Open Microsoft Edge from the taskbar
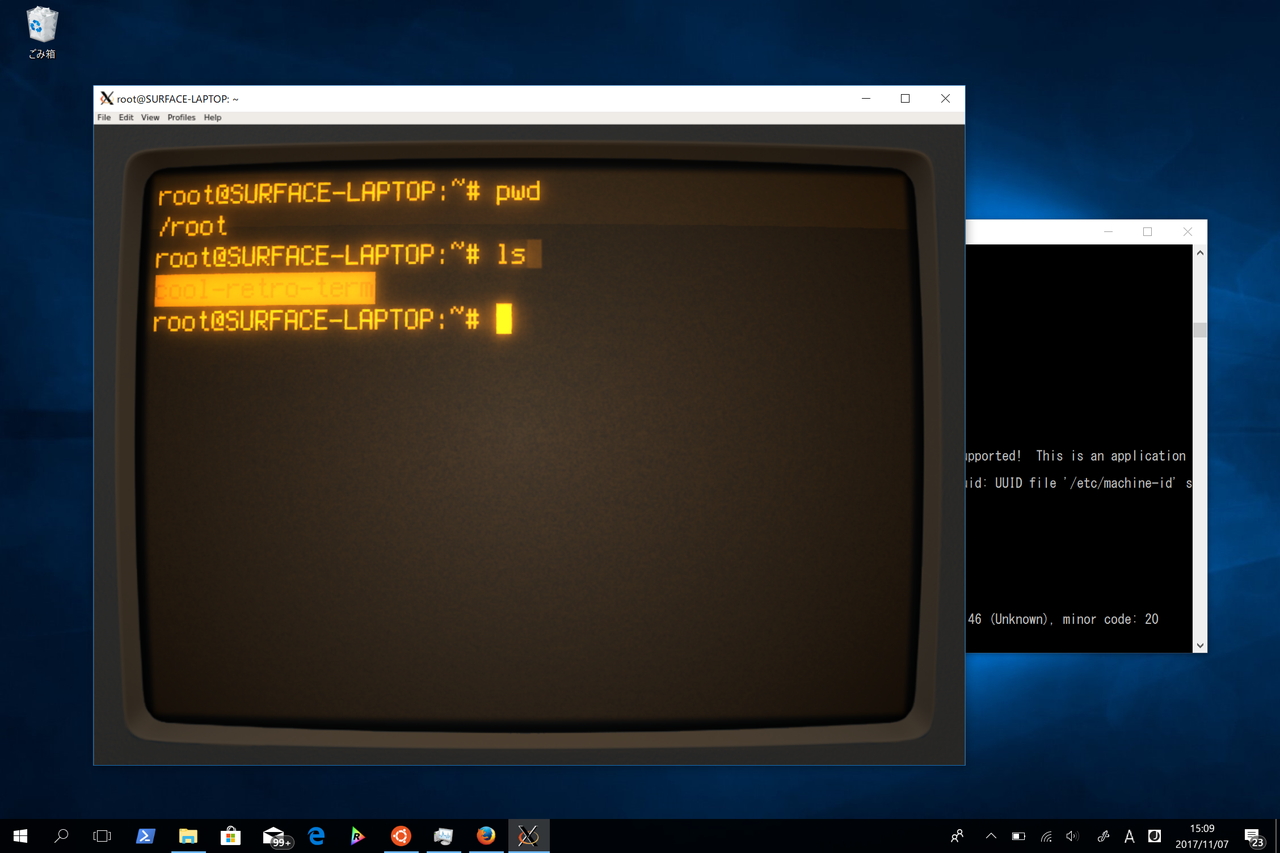The height and width of the screenshot is (853, 1280). click(x=316, y=835)
